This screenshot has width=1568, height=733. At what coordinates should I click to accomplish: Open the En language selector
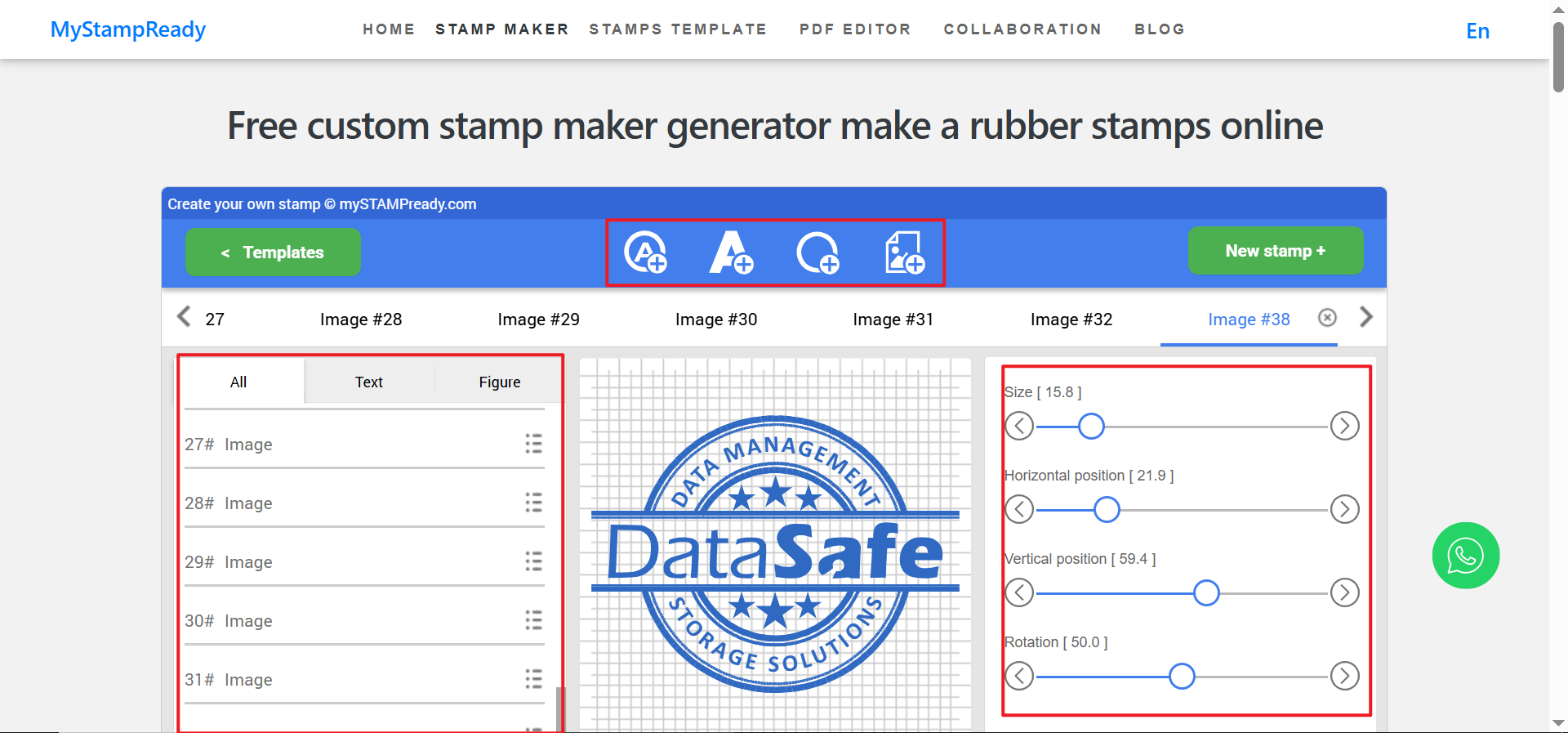[1478, 31]
